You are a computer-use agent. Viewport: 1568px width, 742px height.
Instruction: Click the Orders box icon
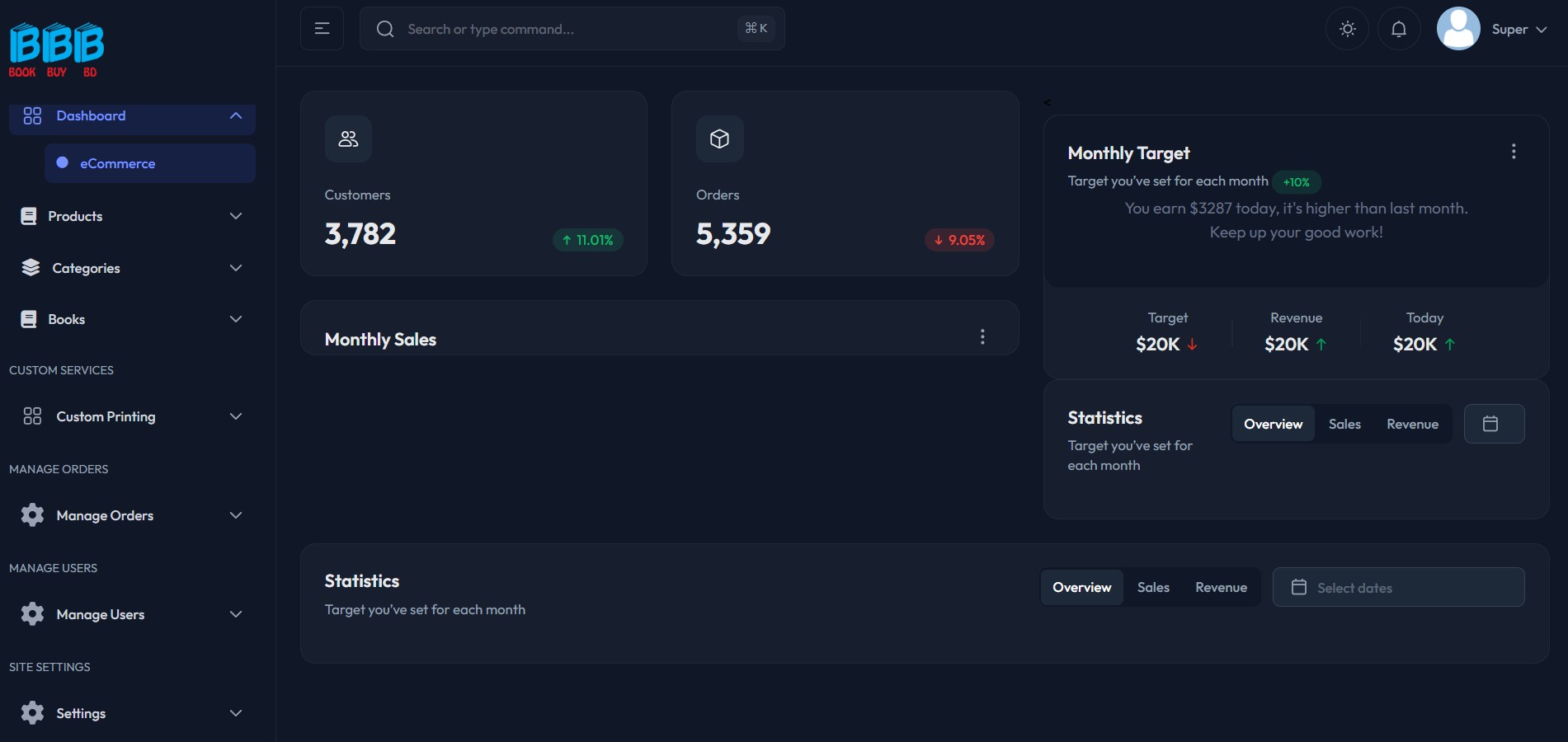719,139
